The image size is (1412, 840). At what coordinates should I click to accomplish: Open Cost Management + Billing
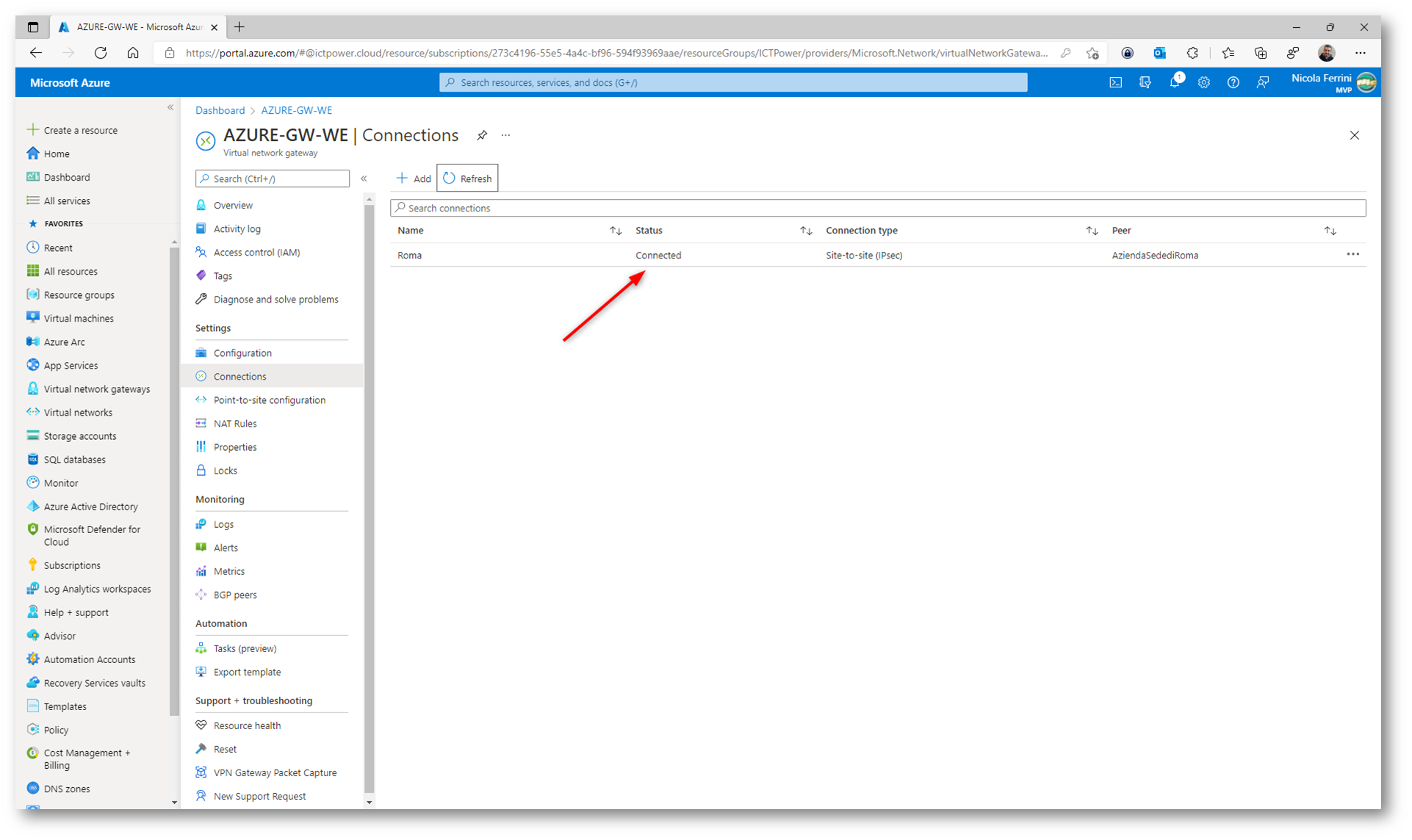[87, 759]
